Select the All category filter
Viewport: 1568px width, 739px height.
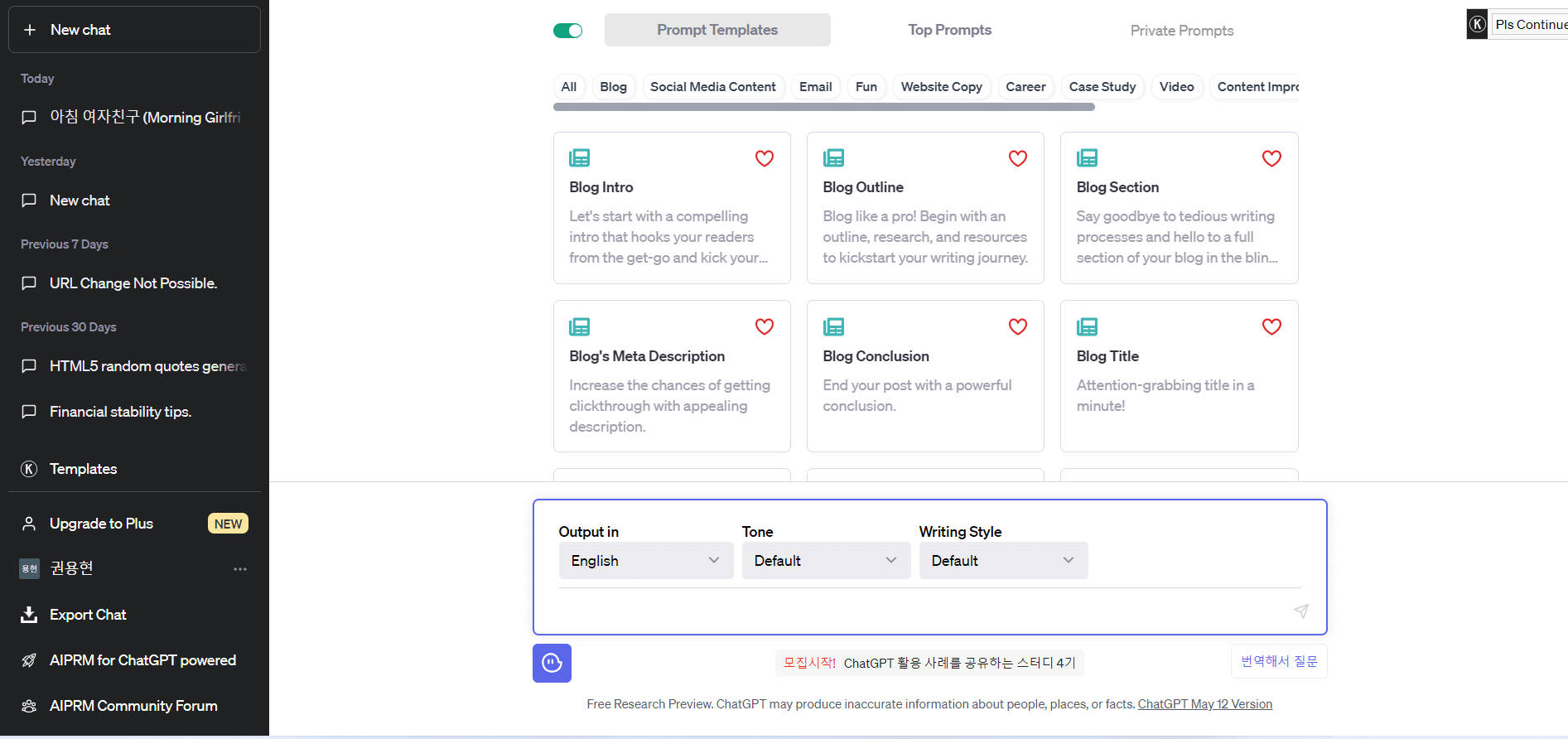click(569, 87)
